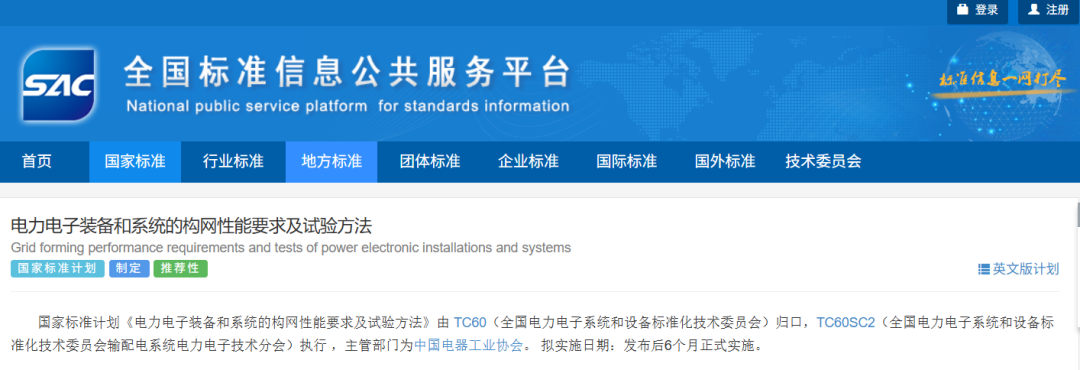
Task: Open the 登录 login button
Action: (x=977, y=11)
